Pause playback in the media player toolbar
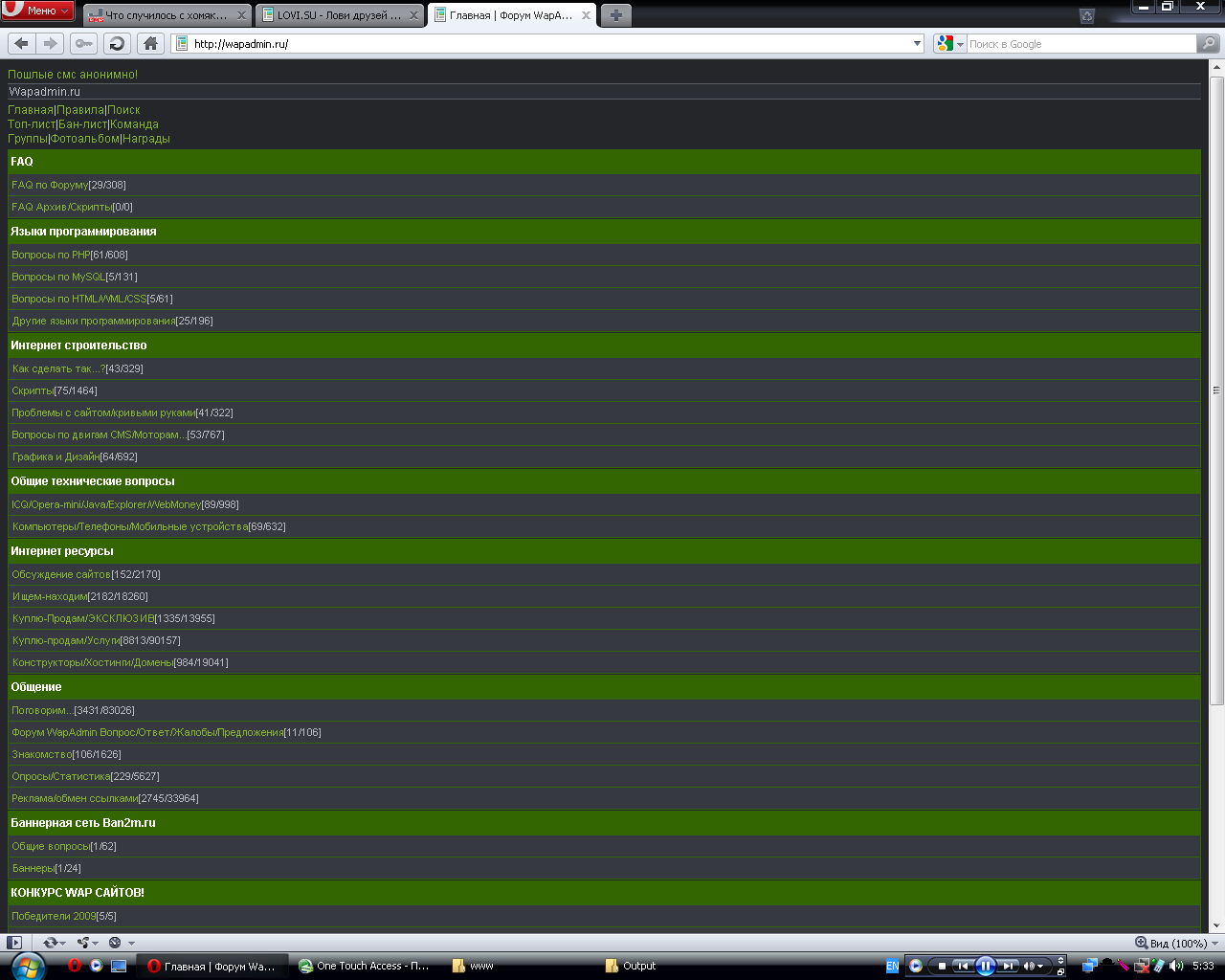The width and height of the screenshot is (1225, 980). tap(986, 966)
